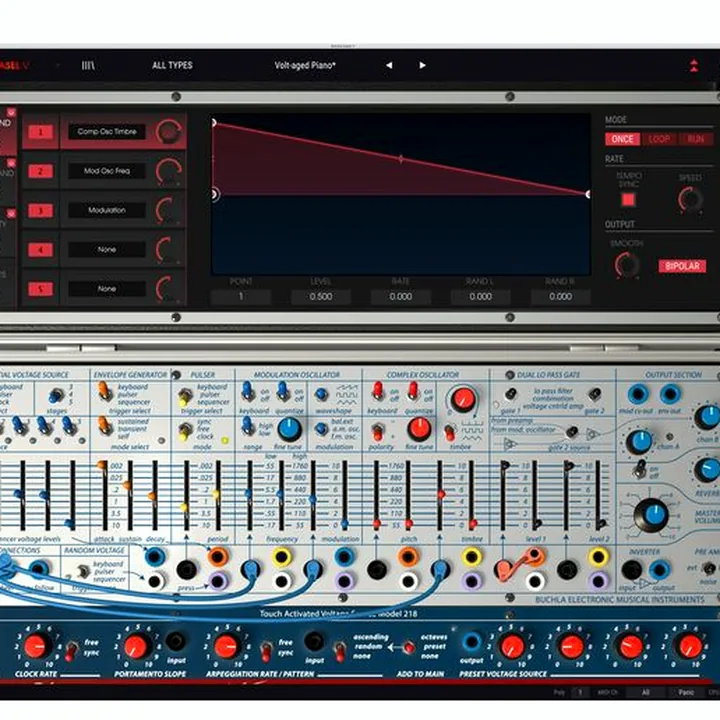
Task: Open the Comp Osc Timbre destination dropdown
Action: coord(107,132)
